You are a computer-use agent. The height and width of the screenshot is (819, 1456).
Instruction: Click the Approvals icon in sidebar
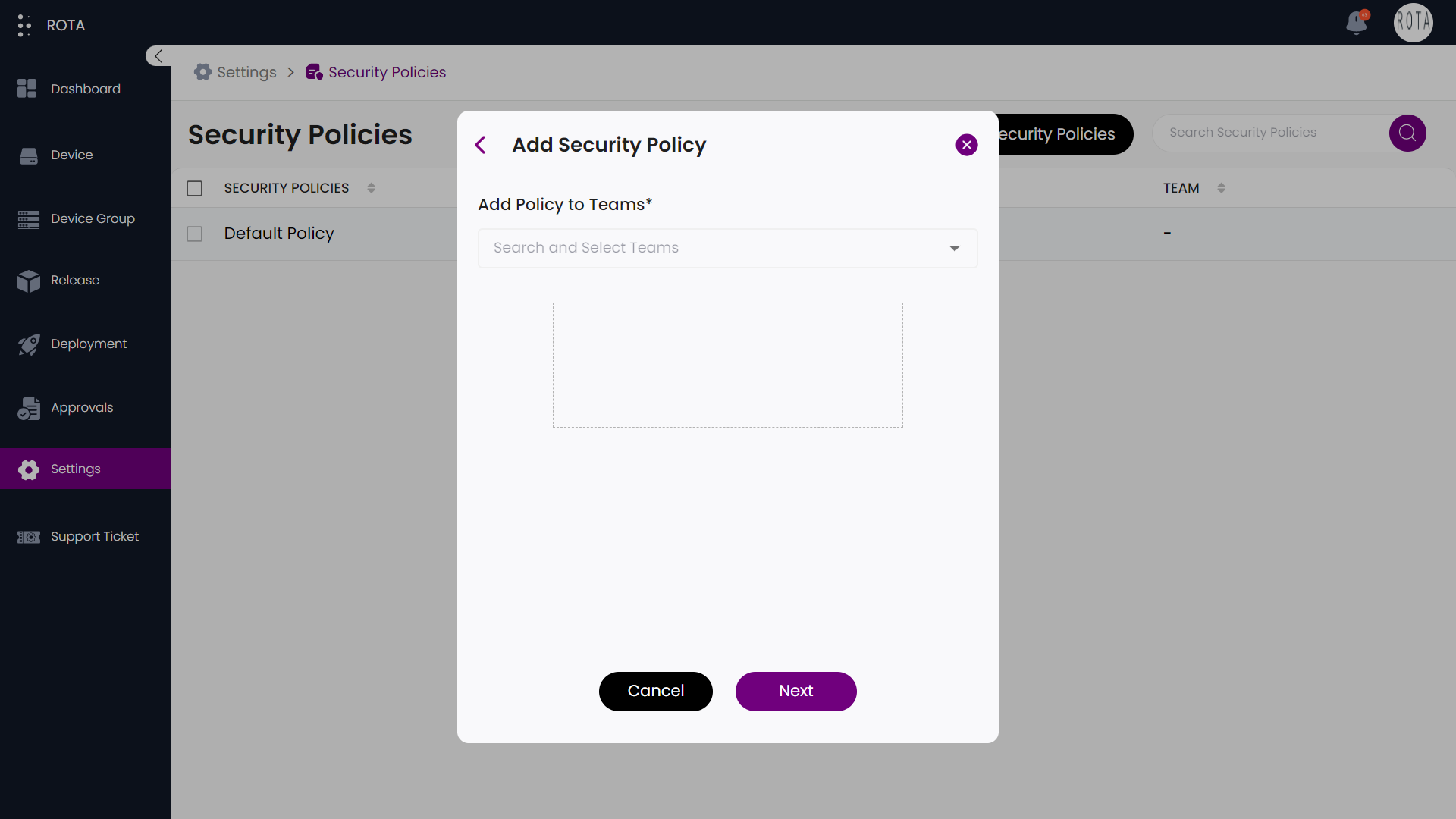click(x=29, y=407)
